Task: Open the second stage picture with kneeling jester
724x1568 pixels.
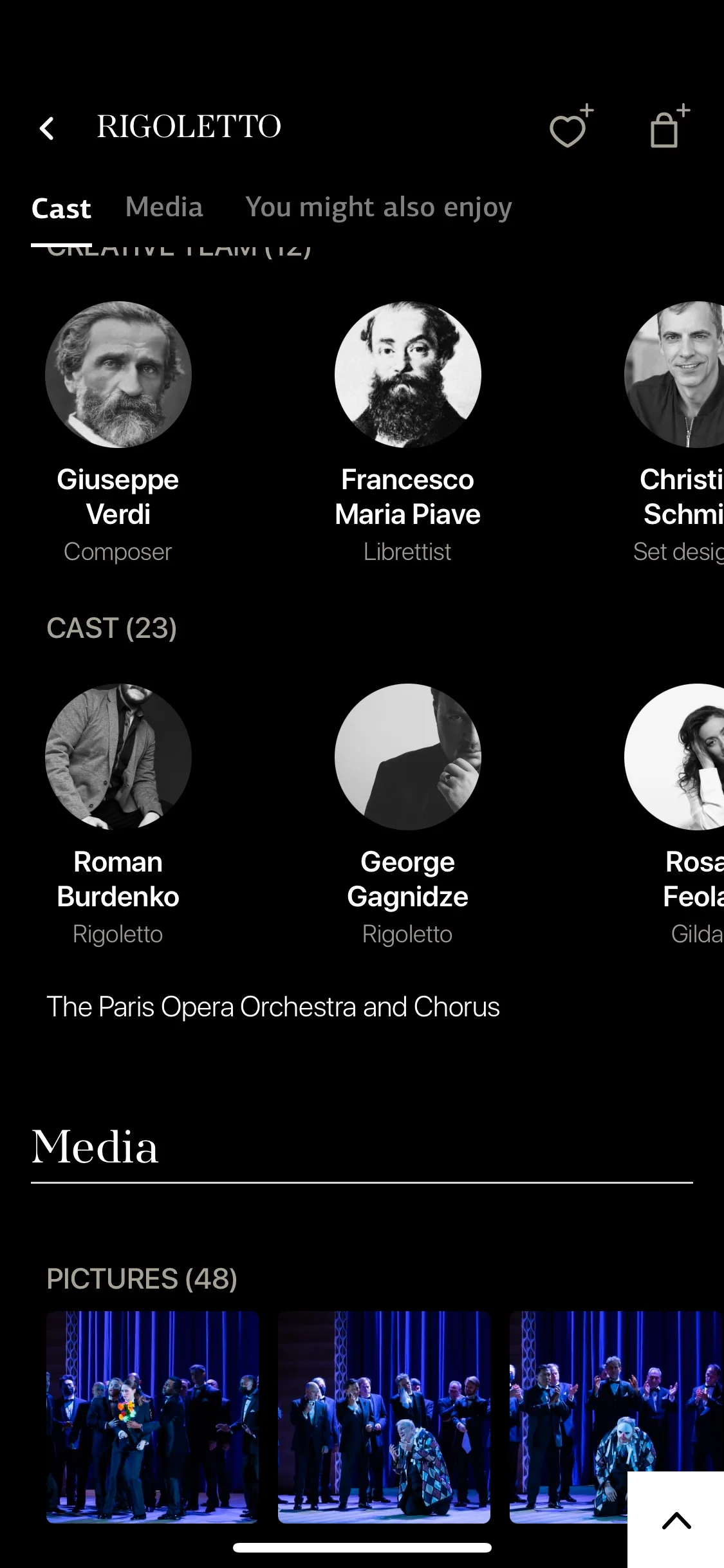Action: 384,1417
